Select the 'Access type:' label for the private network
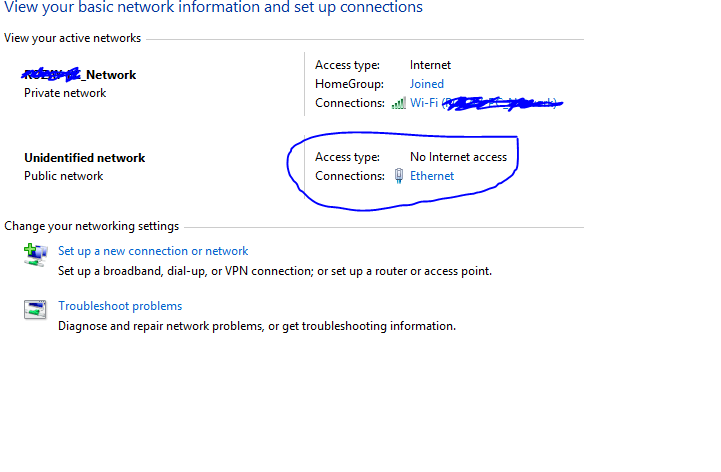Image resolution: width=721 pixels, height=472 pixels. pyautogui.click(x=347, y=65)
